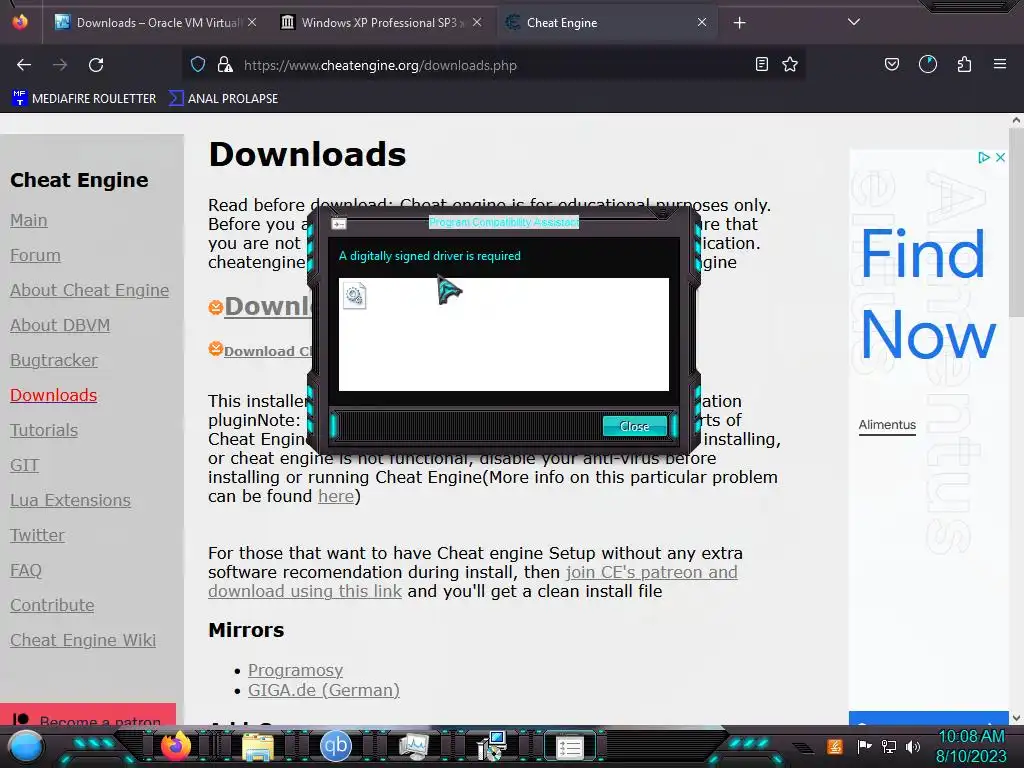Open About DBVM link
Screen dimensions: 1024x768
click(x=60, y=325)
